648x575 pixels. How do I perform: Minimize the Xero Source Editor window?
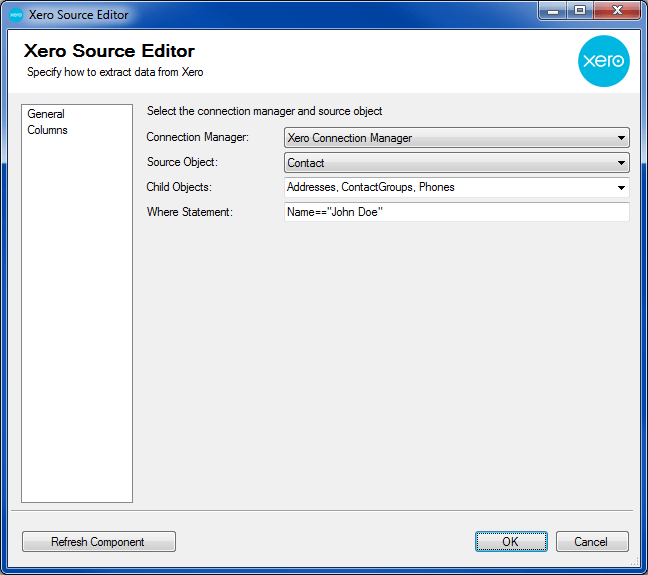click(x=553, y=11)
